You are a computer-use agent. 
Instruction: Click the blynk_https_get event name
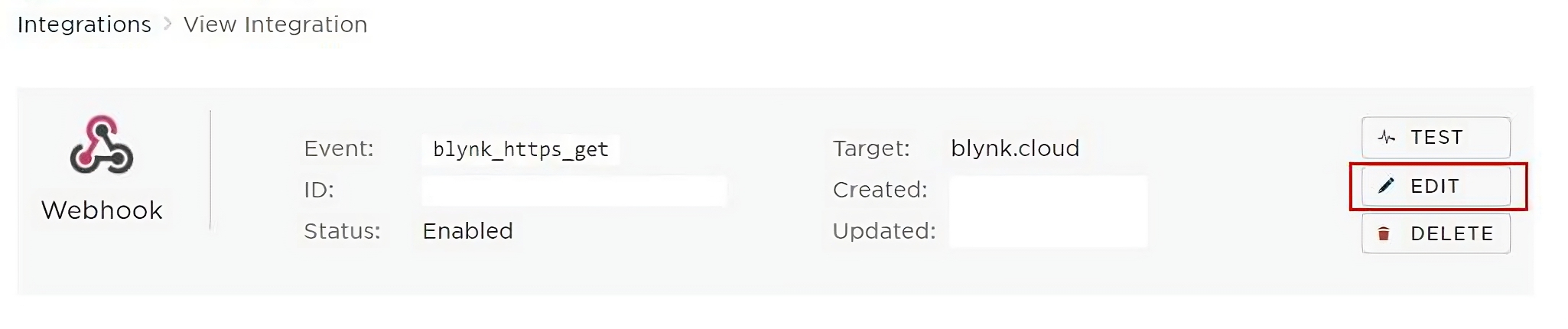tap(520, 149)
